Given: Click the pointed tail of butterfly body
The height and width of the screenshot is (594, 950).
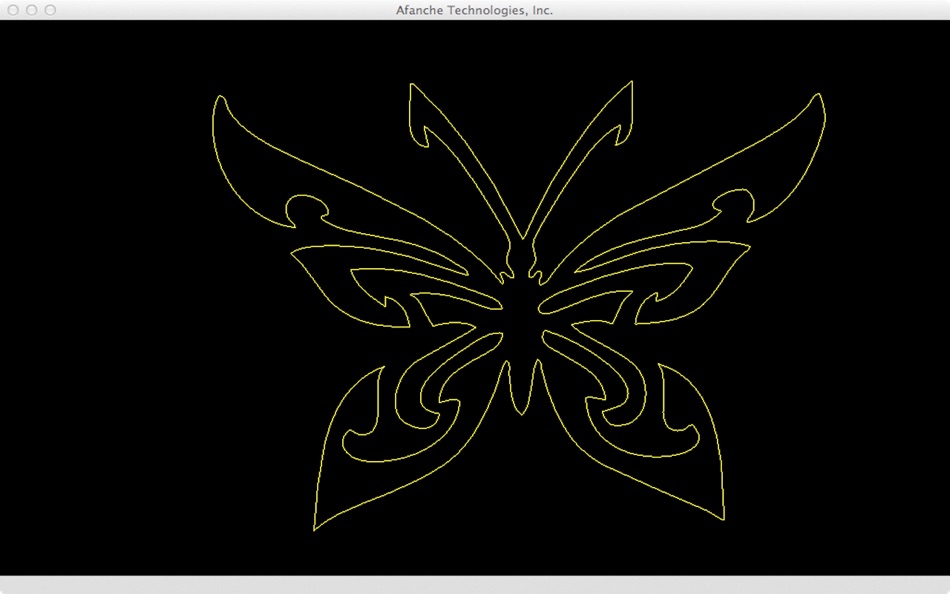Looking at the screenshot, I should 522,413.
